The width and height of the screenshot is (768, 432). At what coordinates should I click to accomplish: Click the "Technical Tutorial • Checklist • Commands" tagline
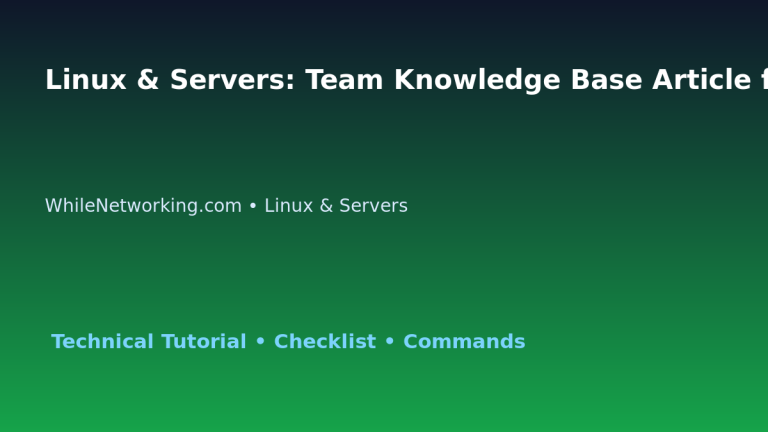tap(288, 341)
